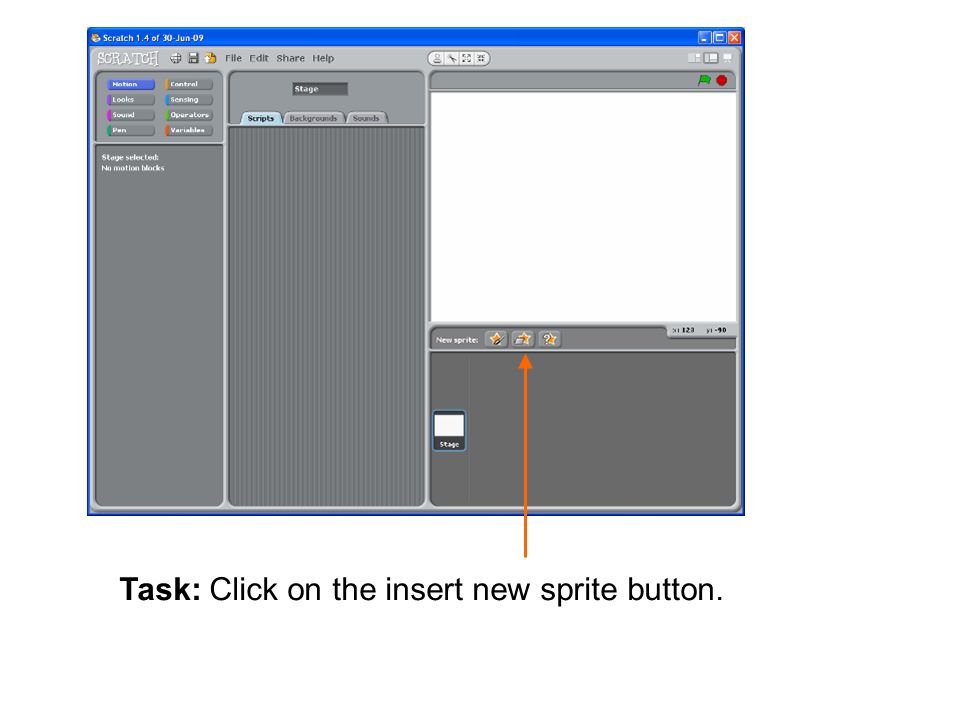Open the Share menu

click(x=290, y=58)
